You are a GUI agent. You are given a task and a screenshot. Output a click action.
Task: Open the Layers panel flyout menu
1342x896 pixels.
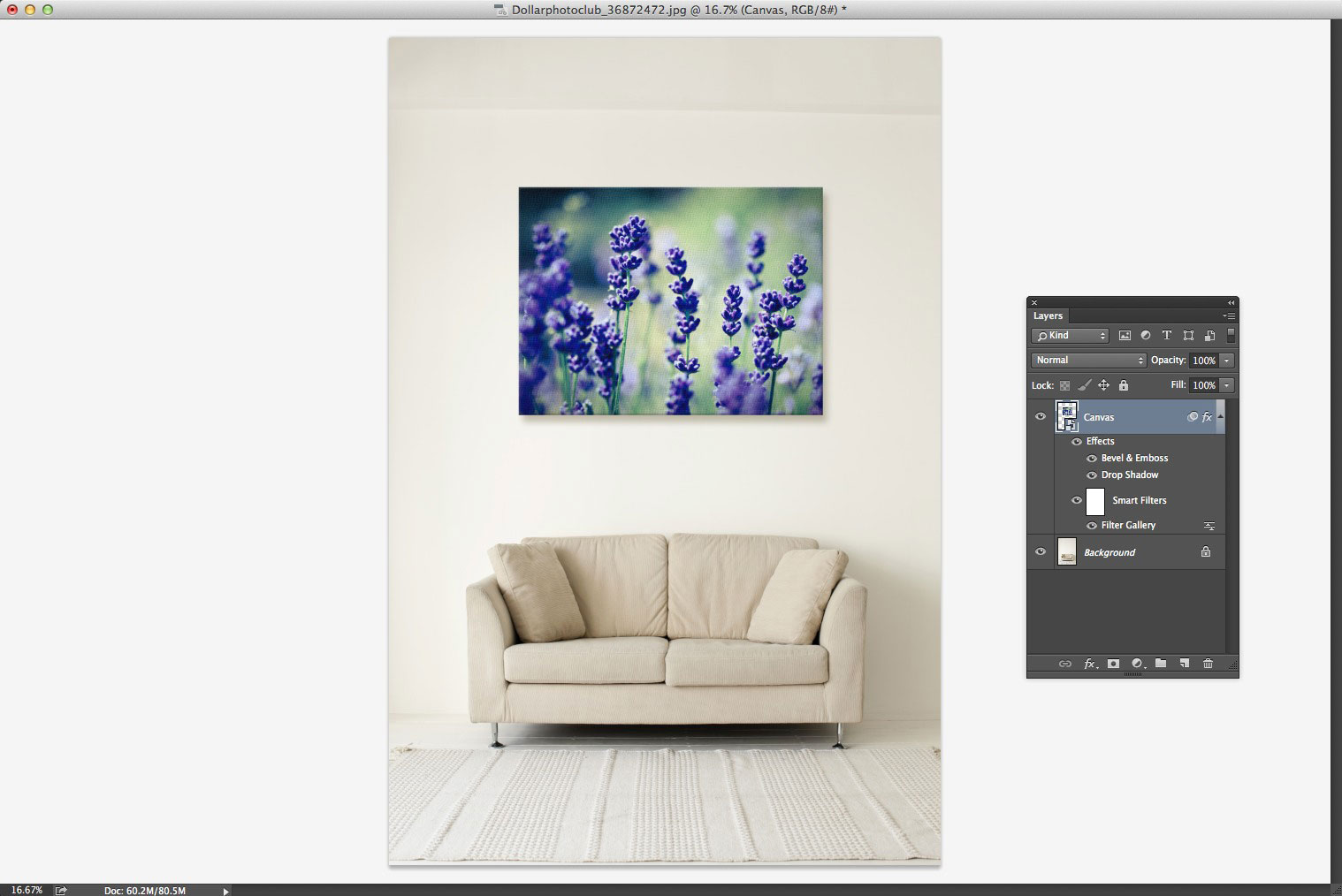coord(1229,316)
